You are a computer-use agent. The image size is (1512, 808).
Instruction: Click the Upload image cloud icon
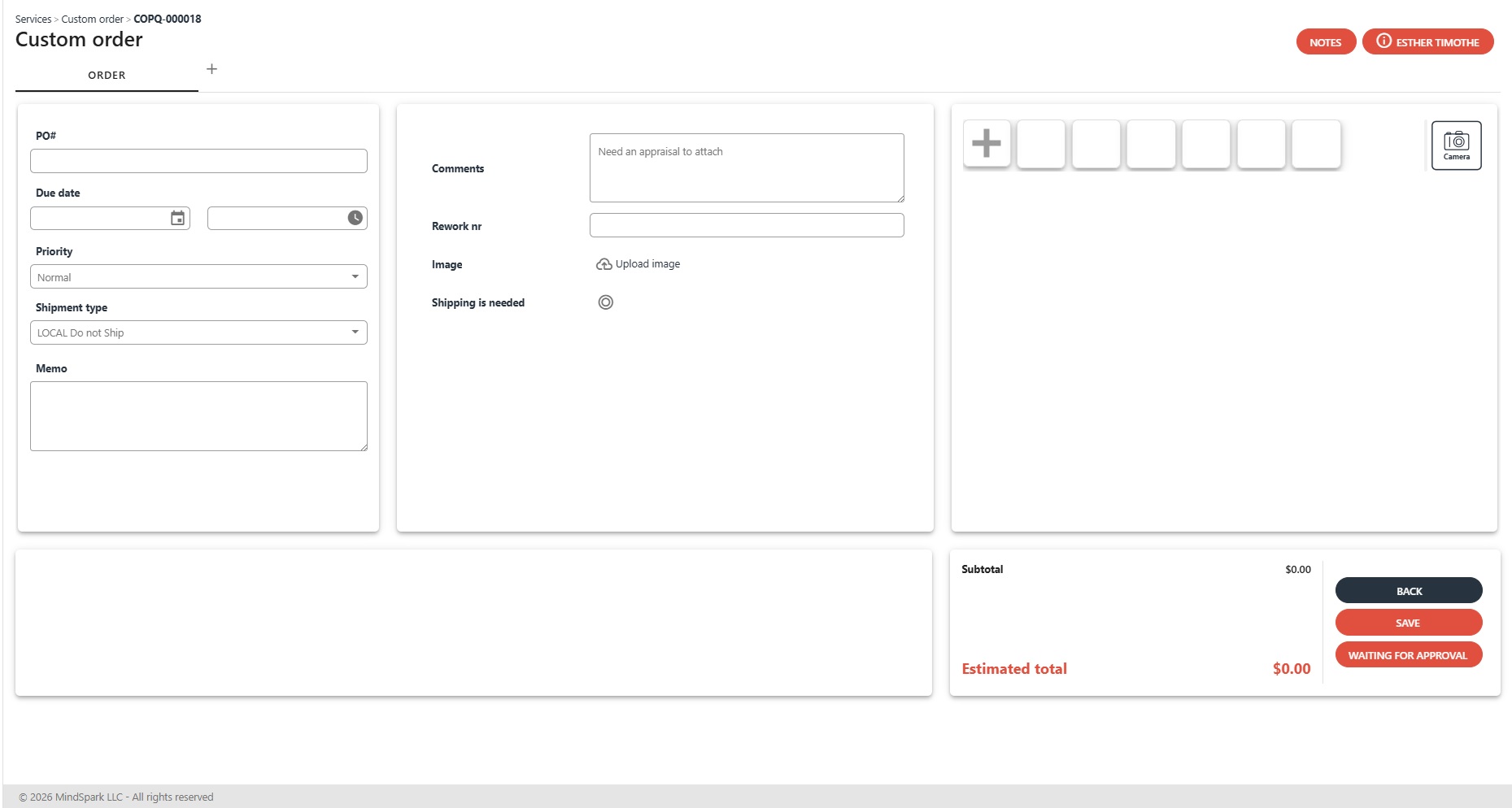(x=604, y=264)
